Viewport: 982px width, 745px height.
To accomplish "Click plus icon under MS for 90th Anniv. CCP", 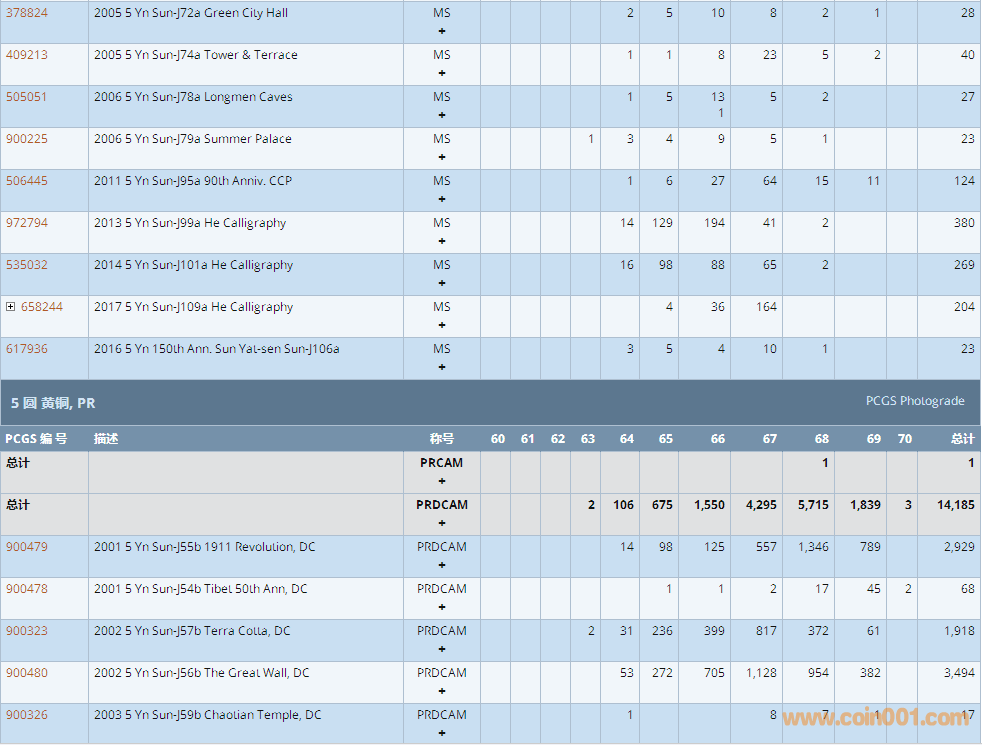I will point(442,199).
